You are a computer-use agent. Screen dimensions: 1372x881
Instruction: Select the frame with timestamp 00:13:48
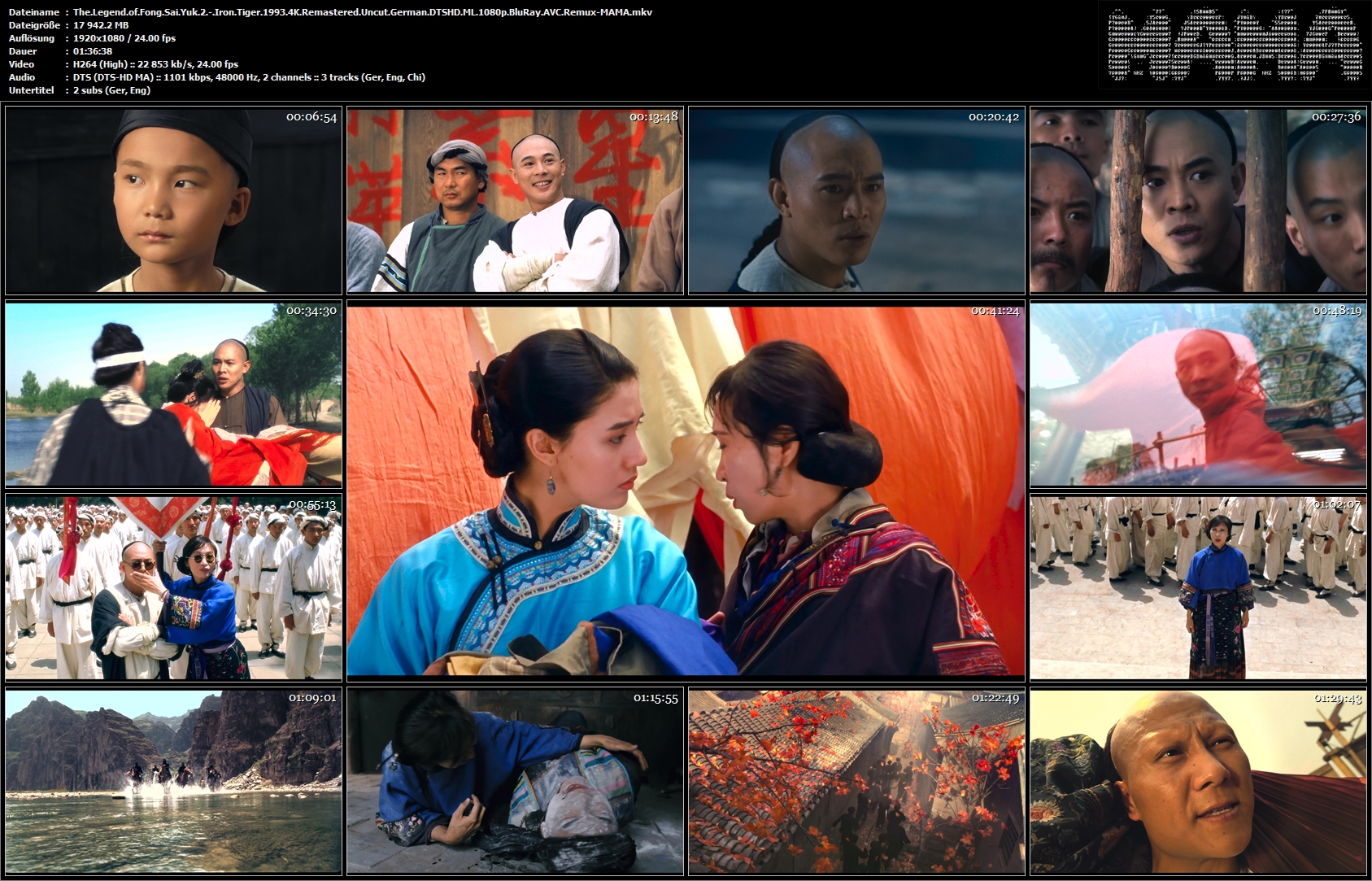click(x=515, y=200)
